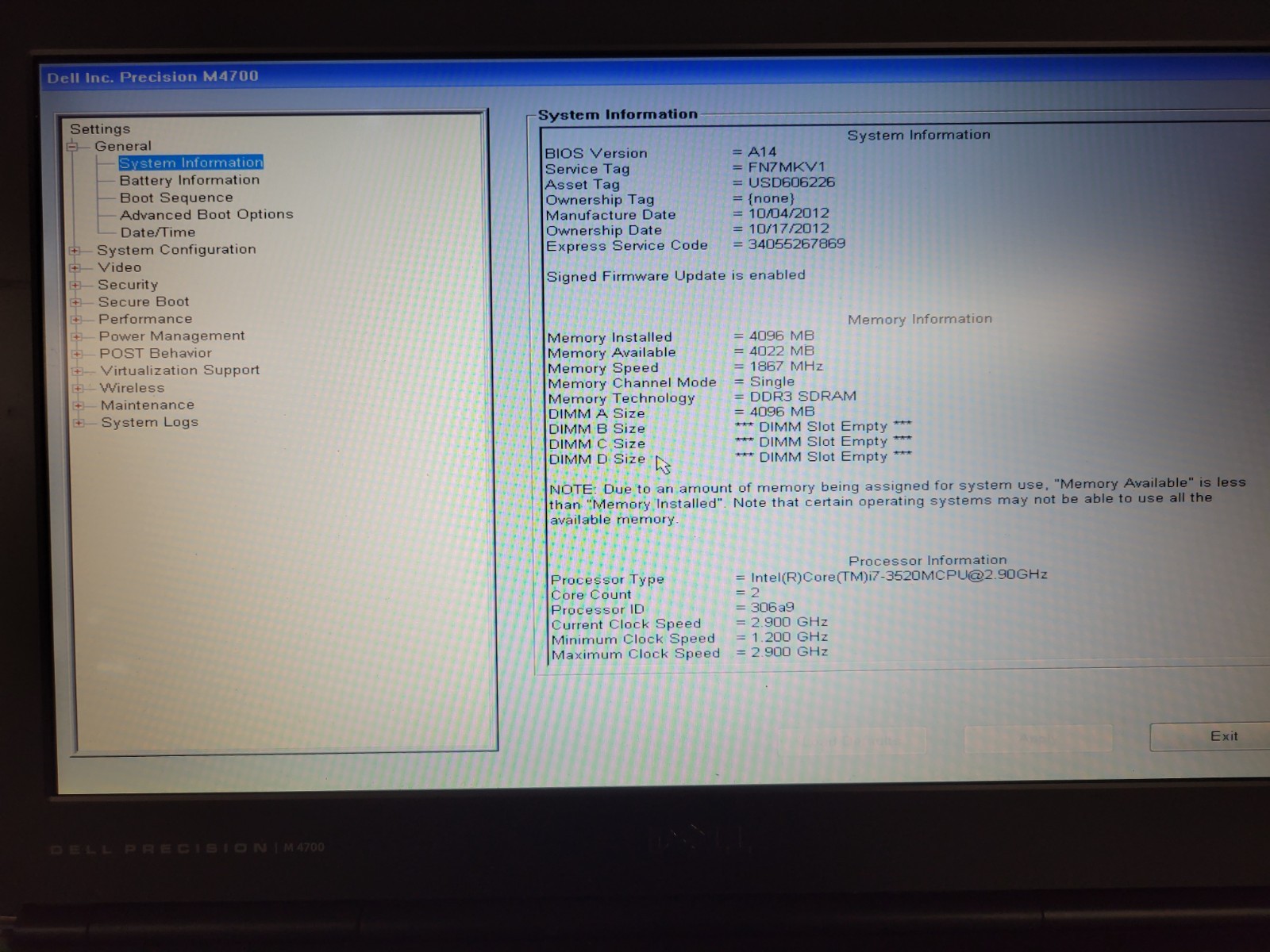
Task: Select the Power Management label
Action: [172, 336]
